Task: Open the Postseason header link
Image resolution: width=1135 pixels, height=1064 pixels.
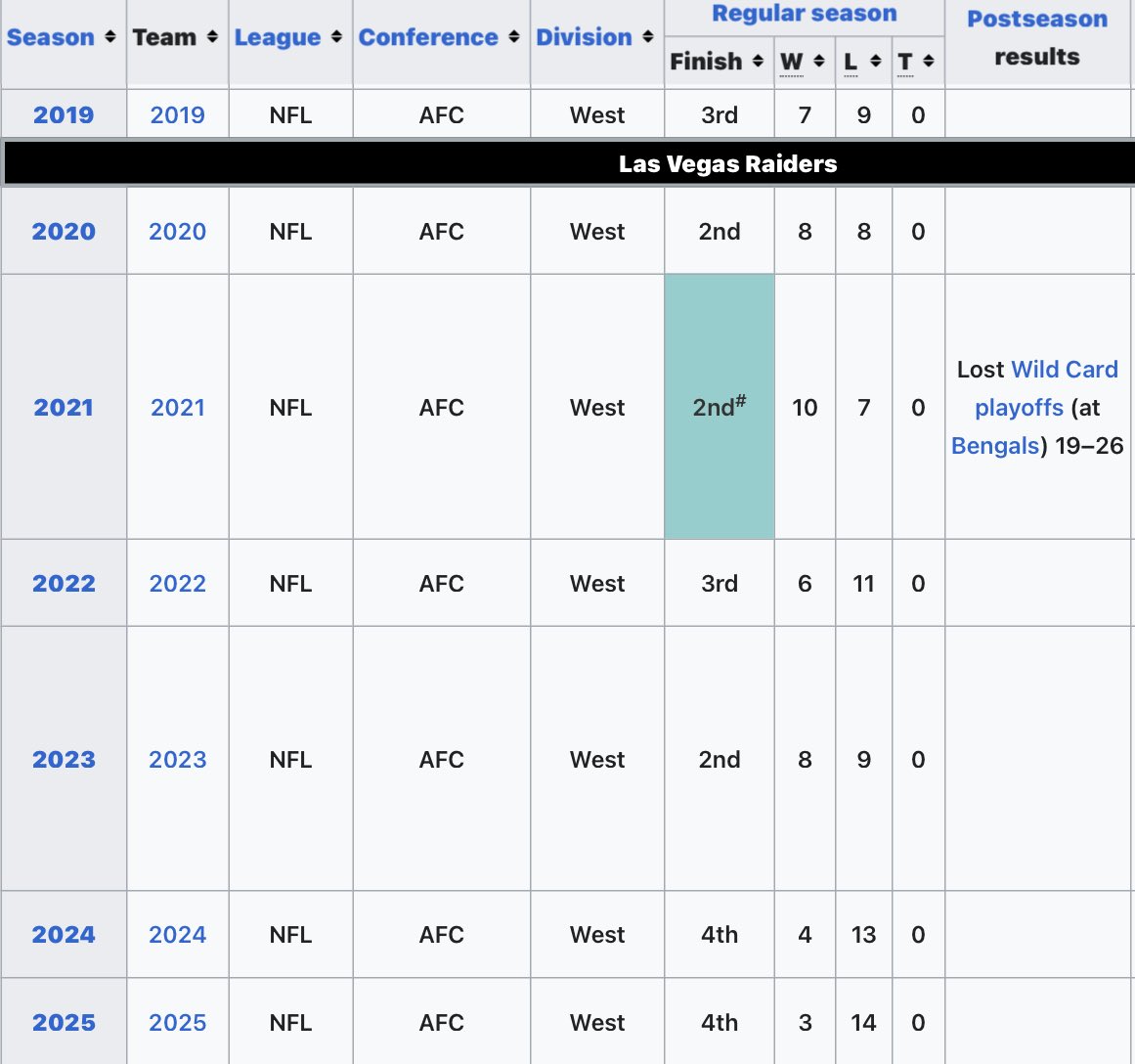Action: 1037,19
